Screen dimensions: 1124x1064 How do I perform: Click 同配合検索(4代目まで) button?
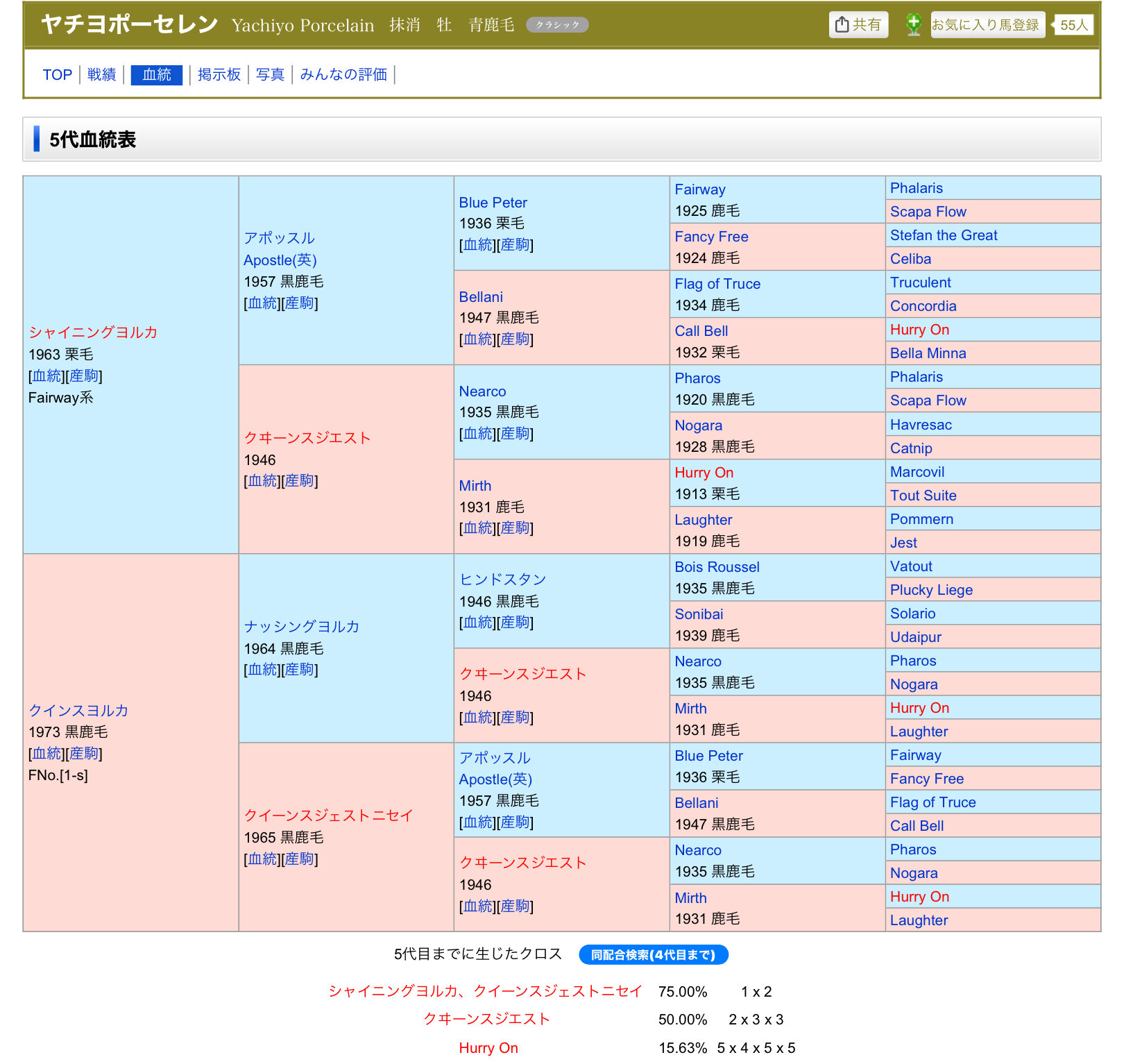653,955
